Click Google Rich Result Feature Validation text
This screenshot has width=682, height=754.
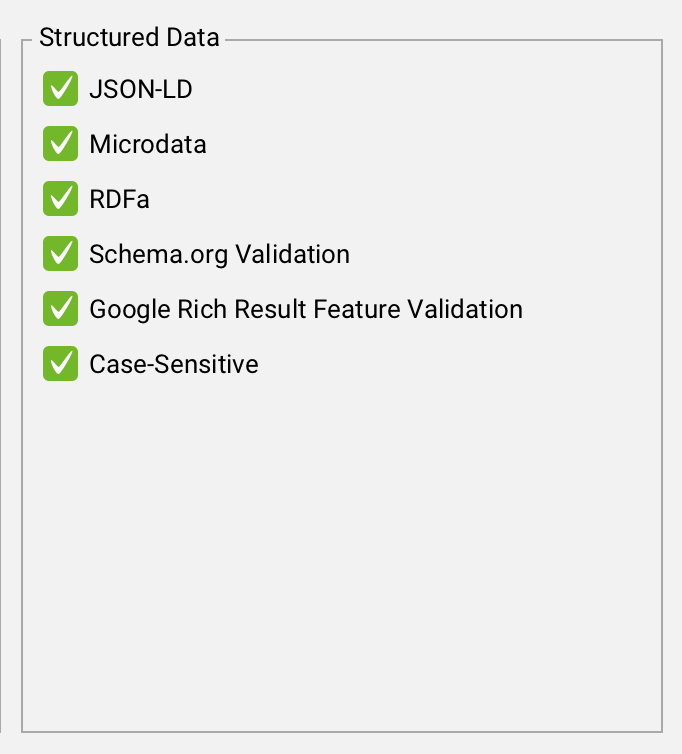(306, 310)
